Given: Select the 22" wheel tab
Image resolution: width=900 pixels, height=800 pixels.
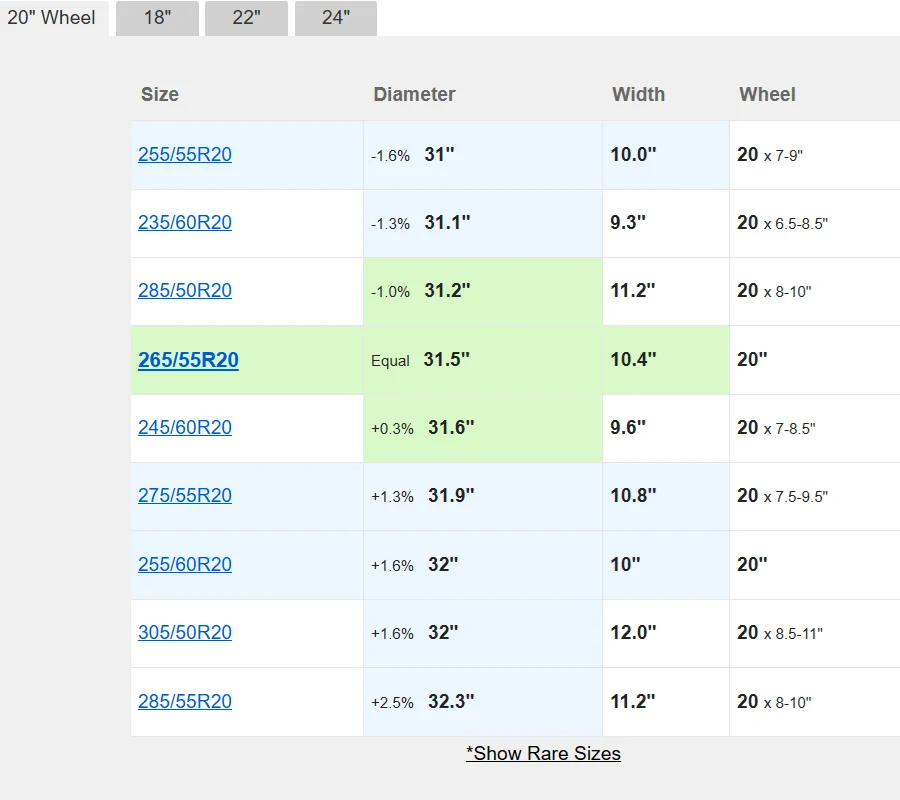Looking at the screenshot, I should (x=246, y=18).
